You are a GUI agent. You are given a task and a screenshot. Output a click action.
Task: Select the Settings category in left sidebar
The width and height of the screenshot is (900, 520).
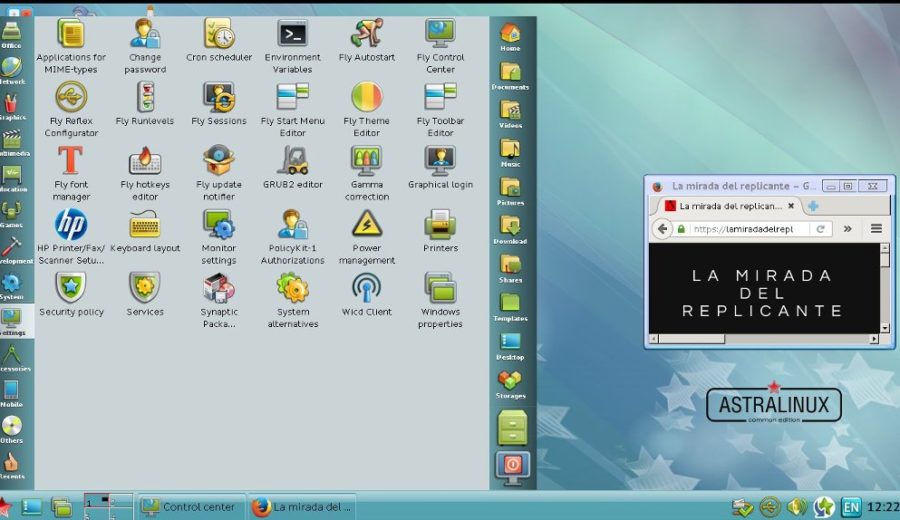[x=12, y=322]
